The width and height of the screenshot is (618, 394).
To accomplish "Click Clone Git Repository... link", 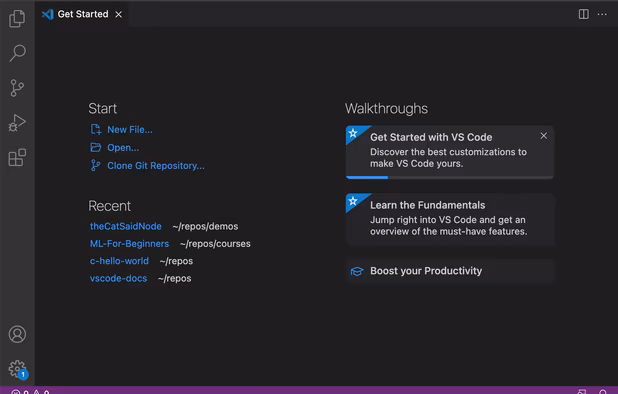I will [x=156, y=166].
